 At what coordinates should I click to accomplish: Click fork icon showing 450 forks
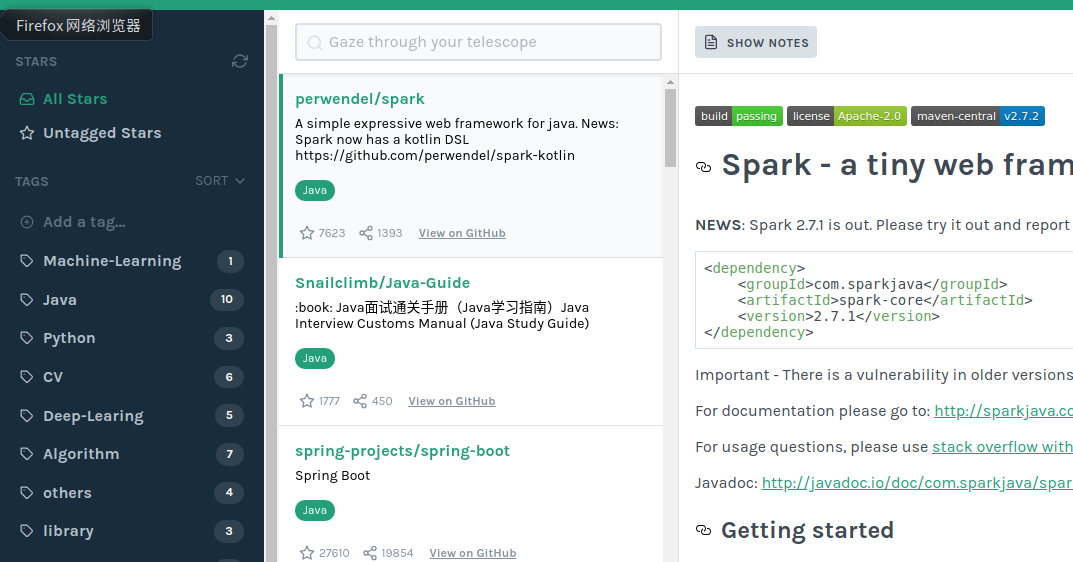(360, 400)
